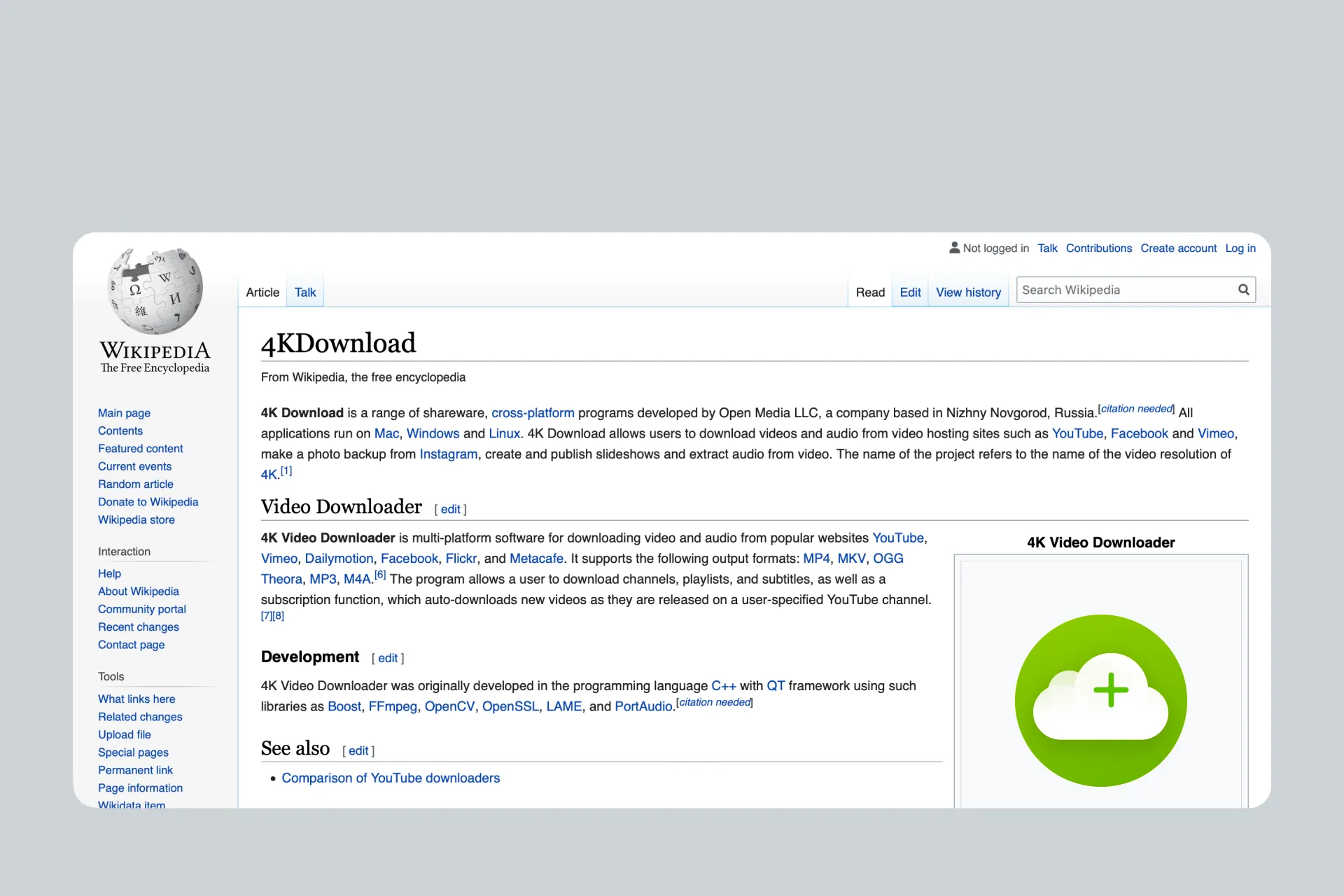The width and height of the screenshot is (1344, 896).
Task: Switch to the Talk tab
Action: point(305,293)
